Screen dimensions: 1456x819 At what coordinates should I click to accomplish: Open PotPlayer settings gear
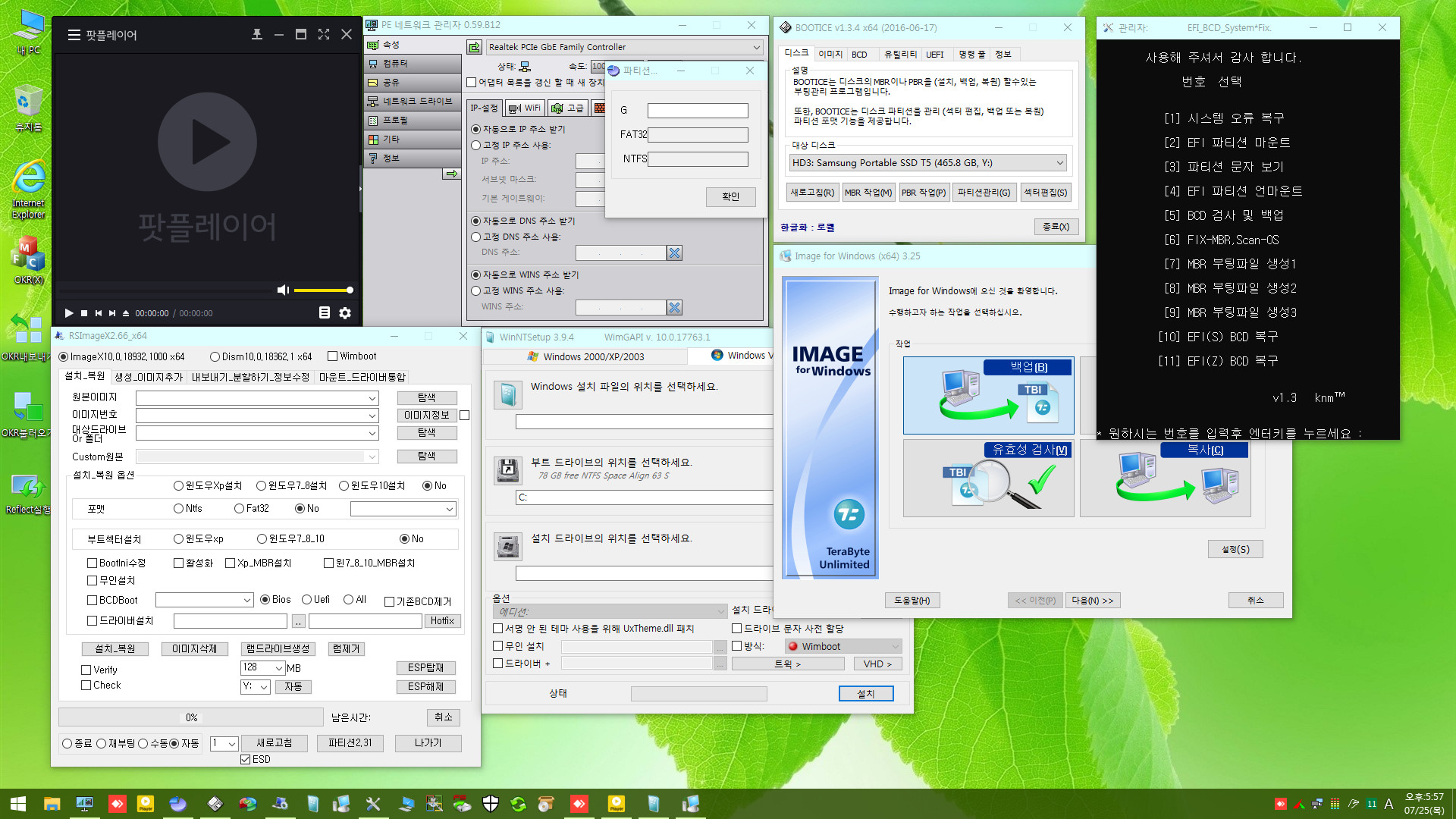(345, 312)
